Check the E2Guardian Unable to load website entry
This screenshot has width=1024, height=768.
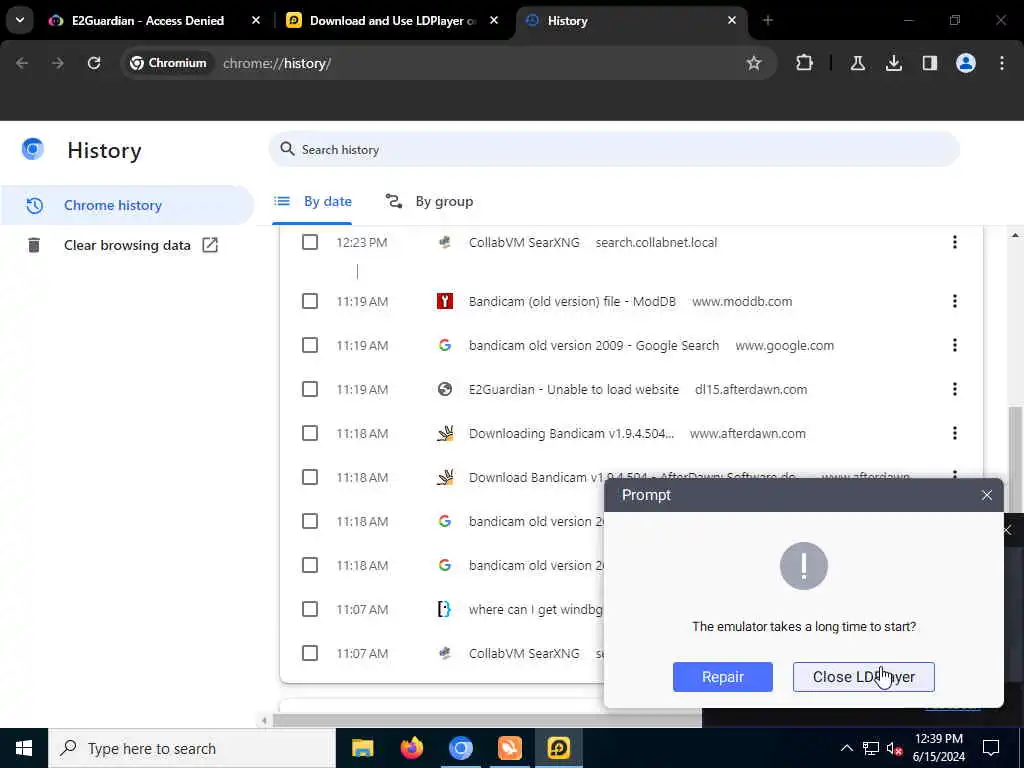point(310,389)
